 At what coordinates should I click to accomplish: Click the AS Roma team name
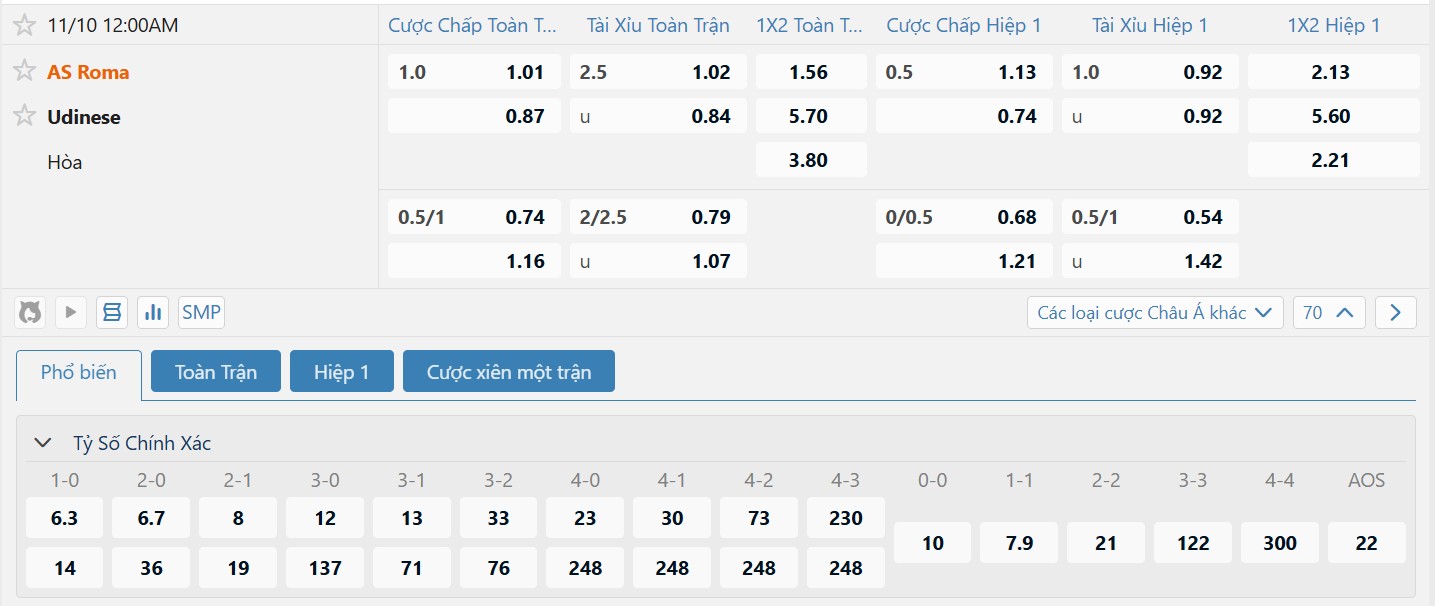click(x=88, y=72)
